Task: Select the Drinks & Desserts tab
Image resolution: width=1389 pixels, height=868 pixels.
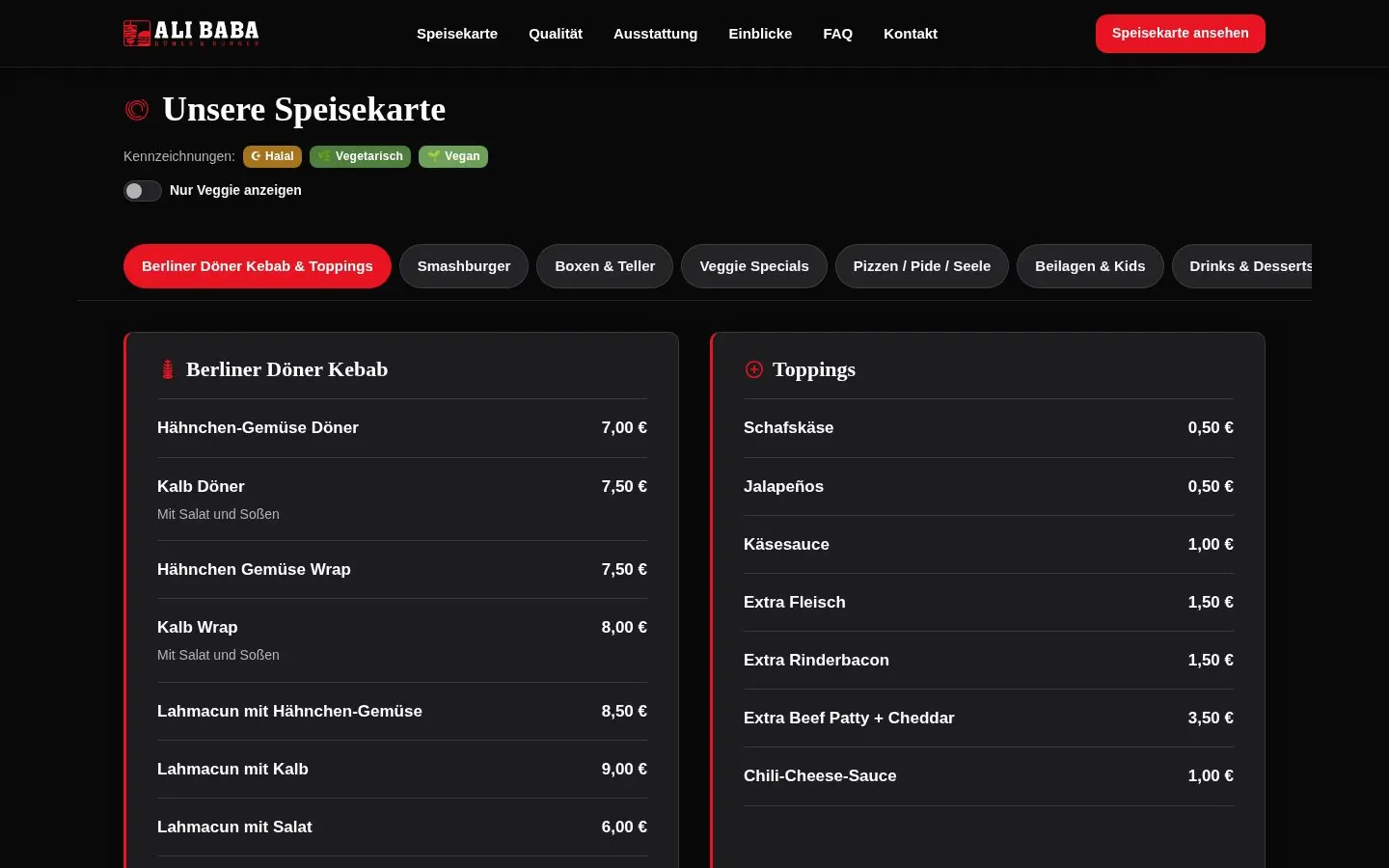Action: pos(1242,266)
